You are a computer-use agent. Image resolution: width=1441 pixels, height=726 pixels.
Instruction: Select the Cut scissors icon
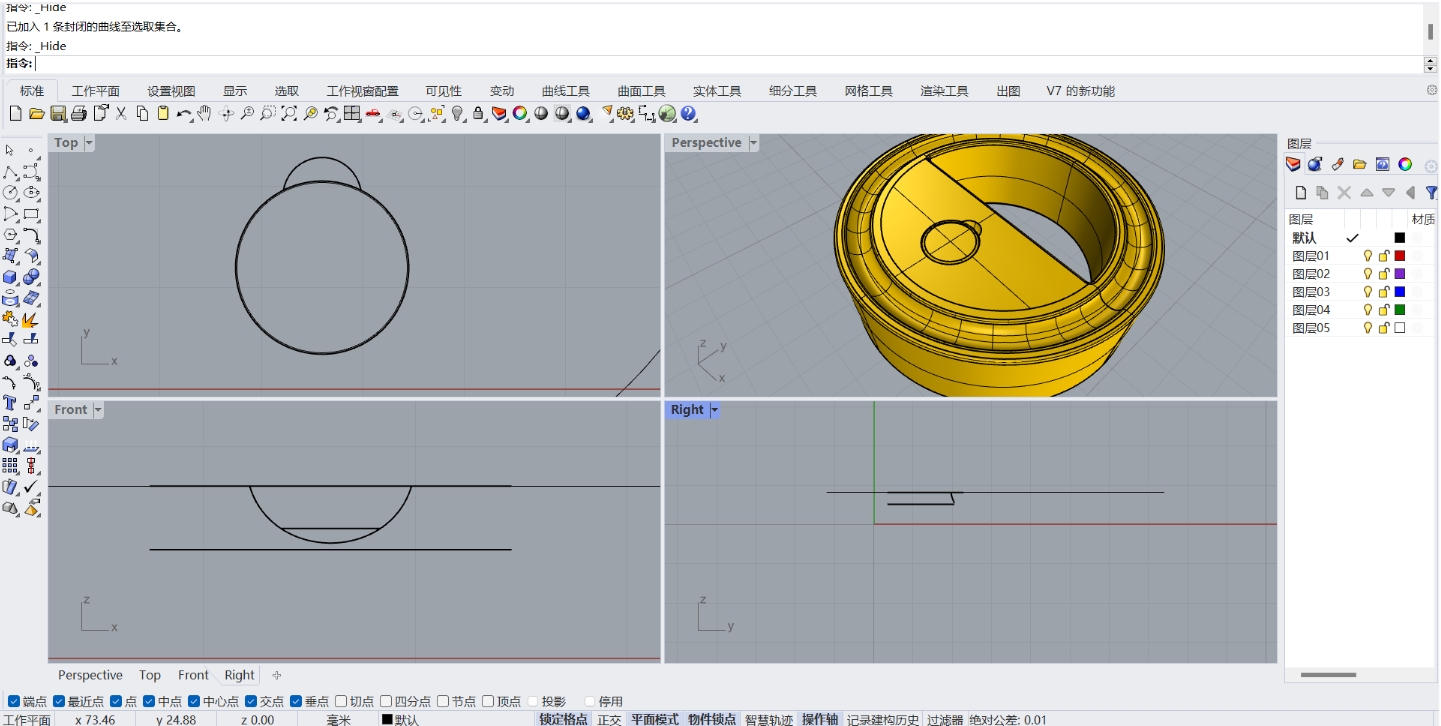point(121,114)
